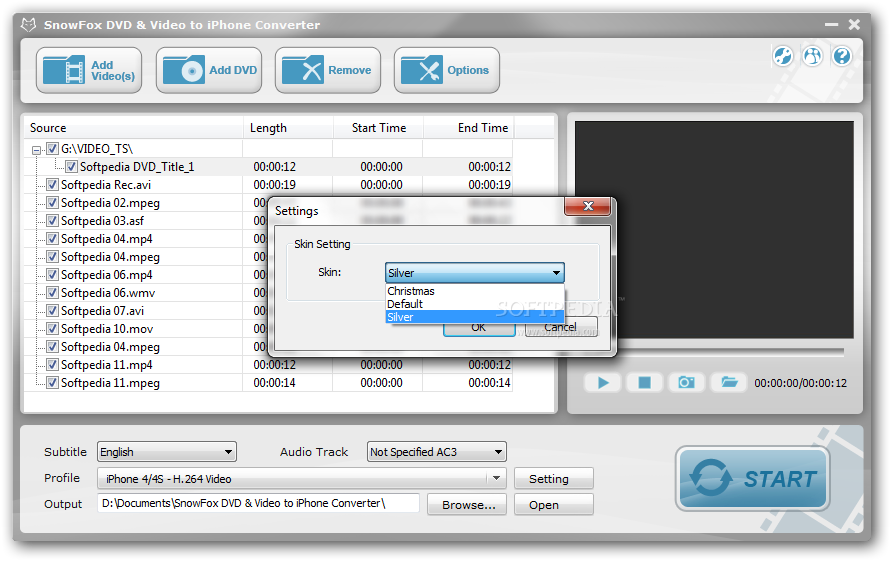891x561 pixels.
Task: Start conversion with the START button
Action: coord(752,479)
